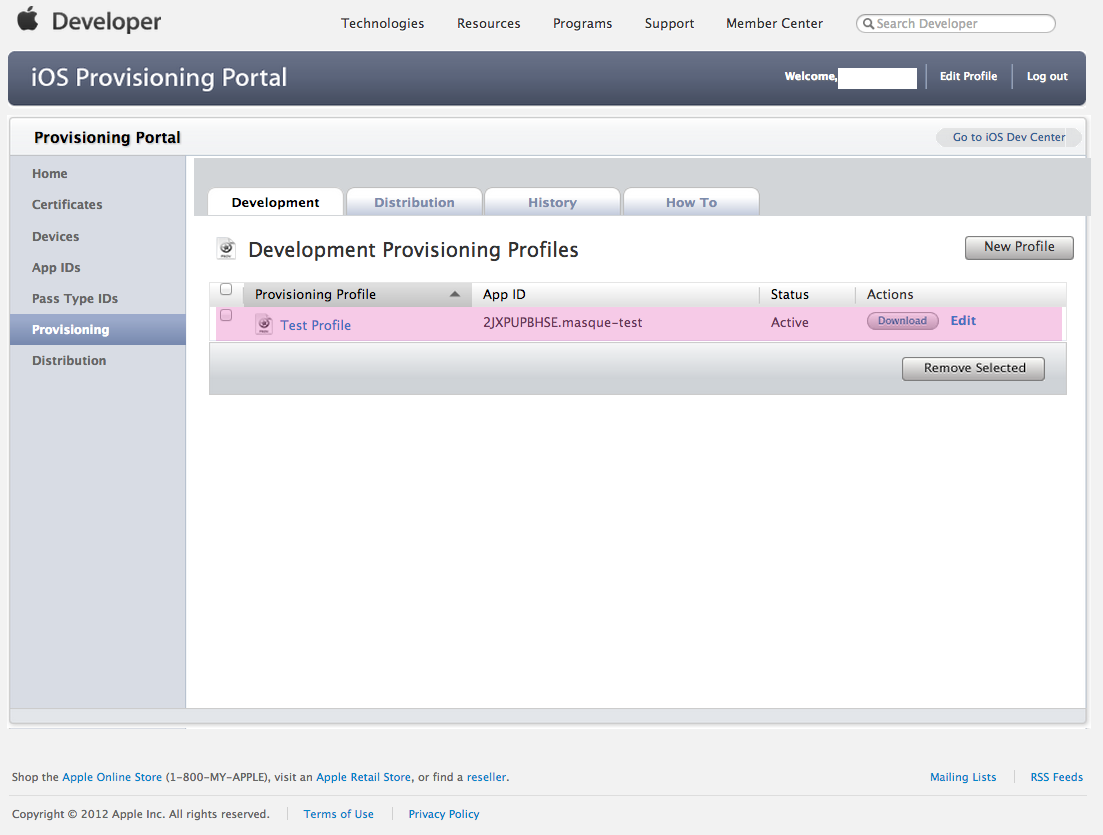Open Home in the sidebar
This screenshot has width=1103, height=835.
[49, 174]
